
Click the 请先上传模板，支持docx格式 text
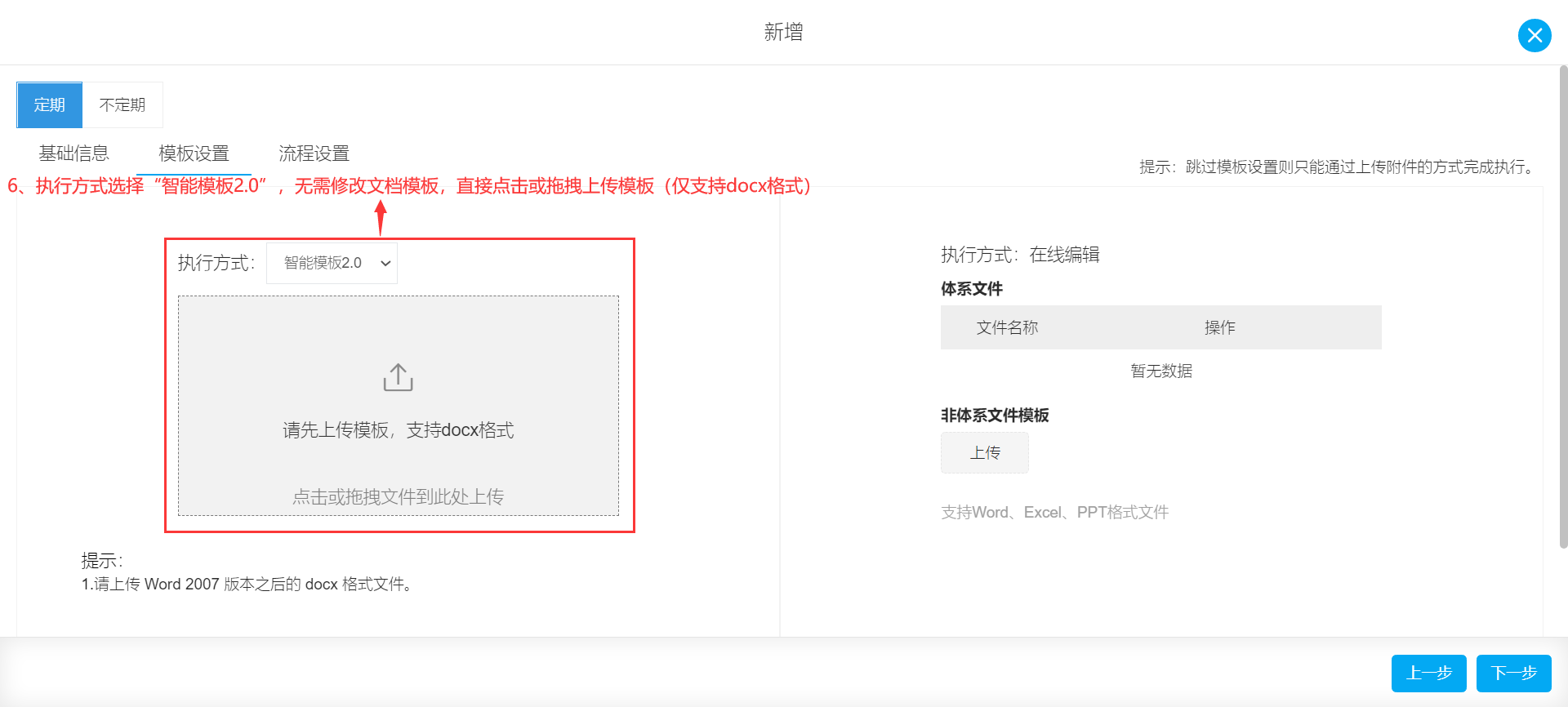(x=399, y=430)
